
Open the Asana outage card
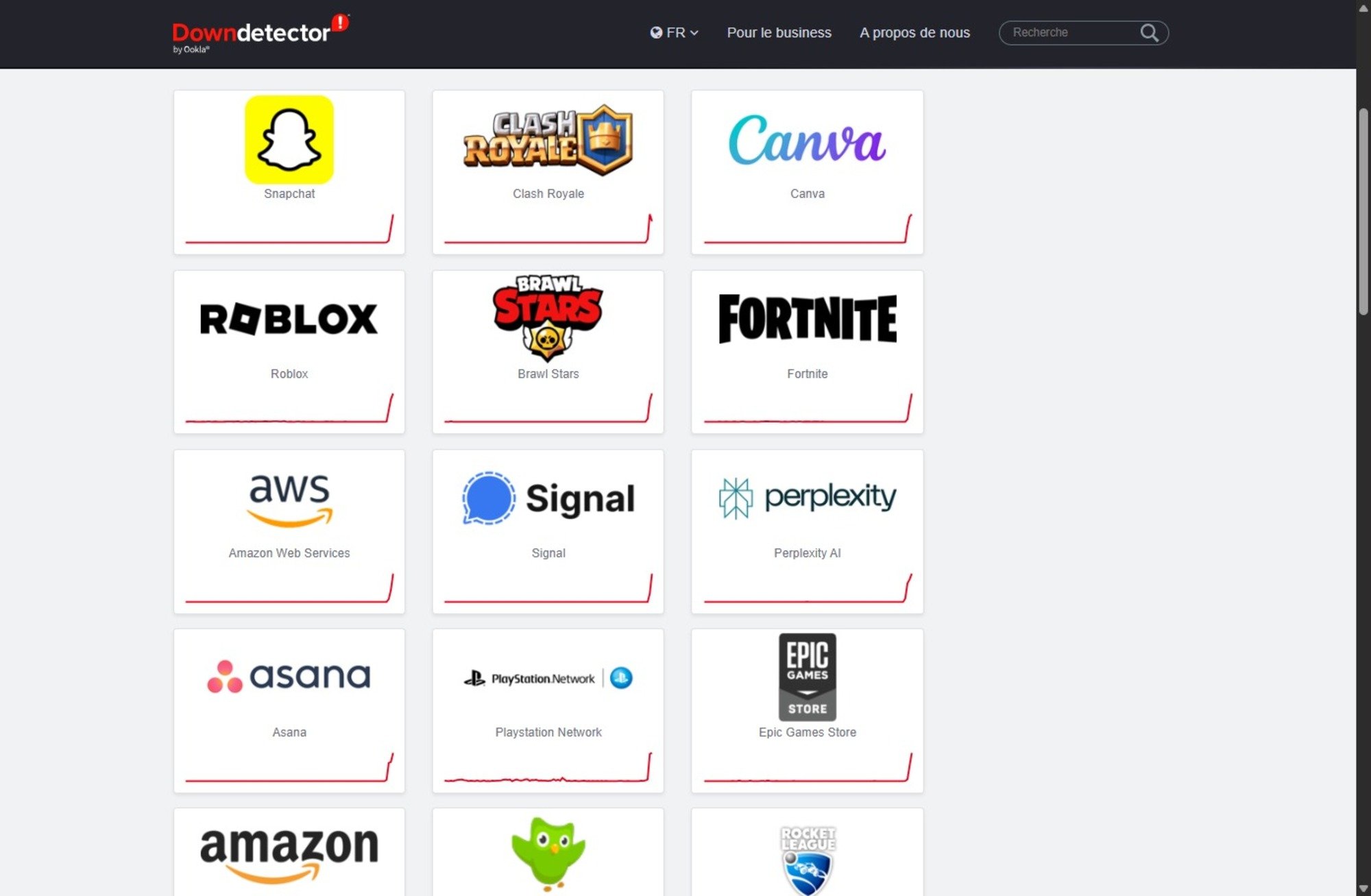pyautogui.click(x=289, y=711)
